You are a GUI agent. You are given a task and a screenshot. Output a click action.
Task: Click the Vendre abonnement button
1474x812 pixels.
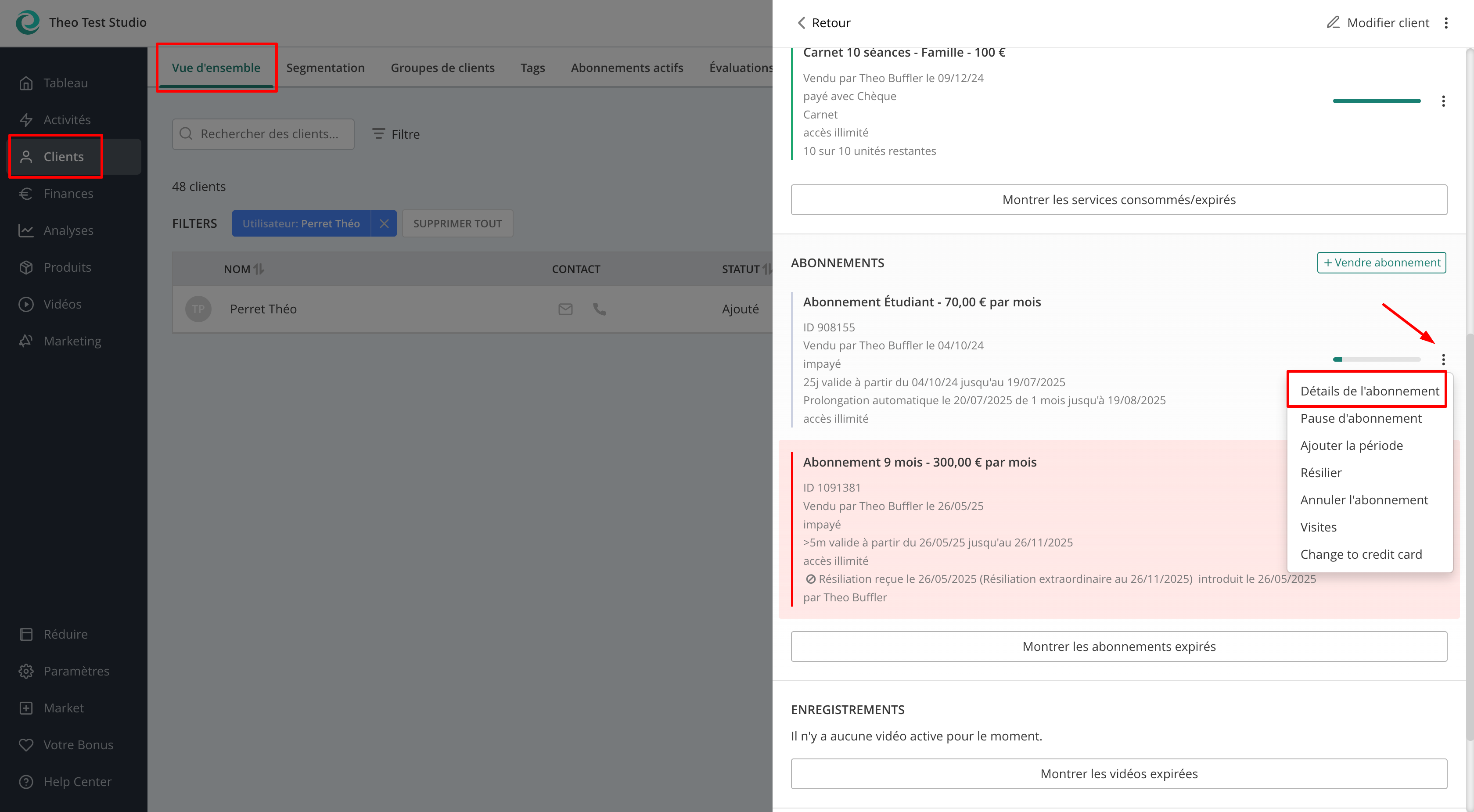(x=1381, y=262)
